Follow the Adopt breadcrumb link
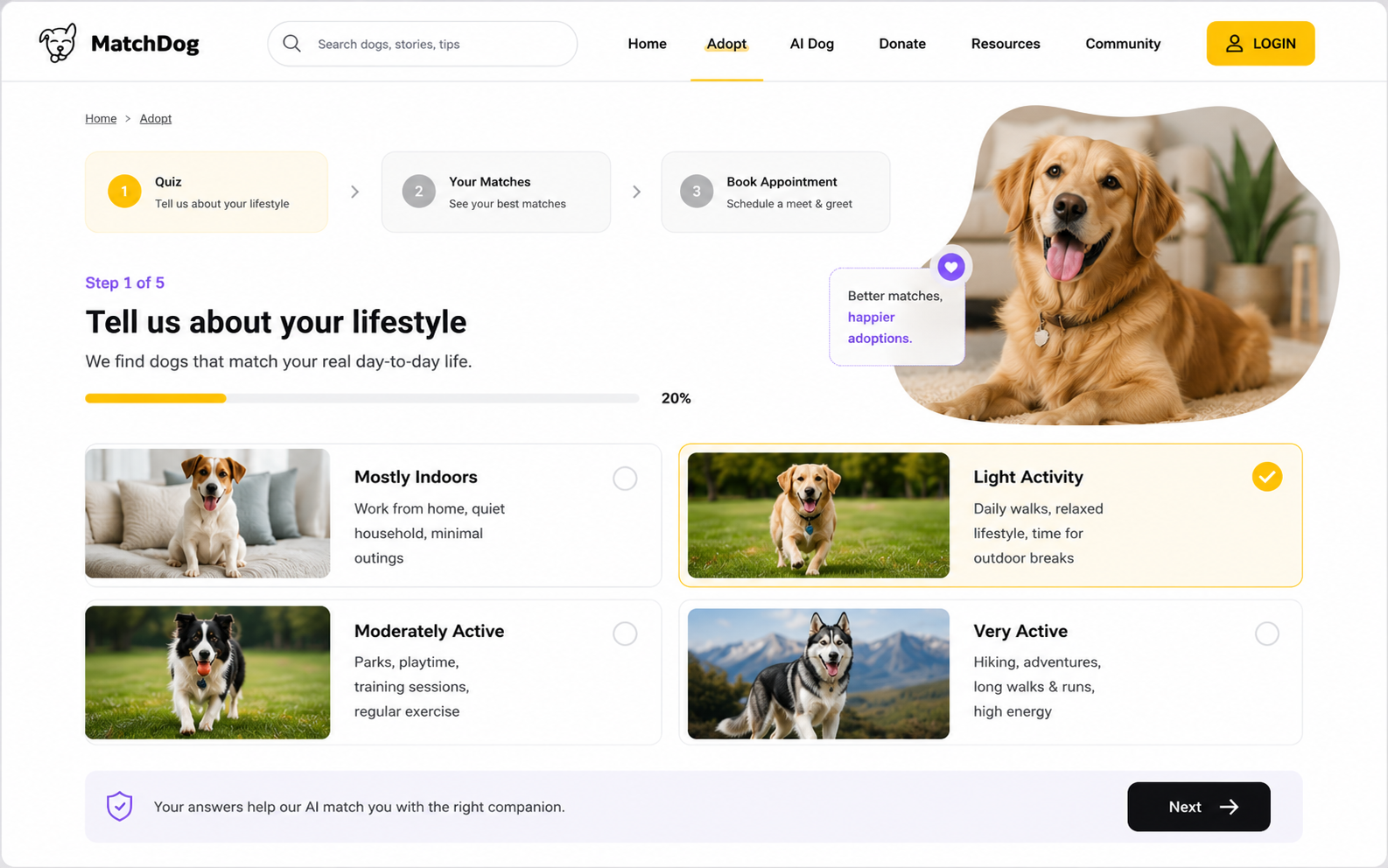The image size is (1388, 868). pyautogui.click(x=156, y=118)
